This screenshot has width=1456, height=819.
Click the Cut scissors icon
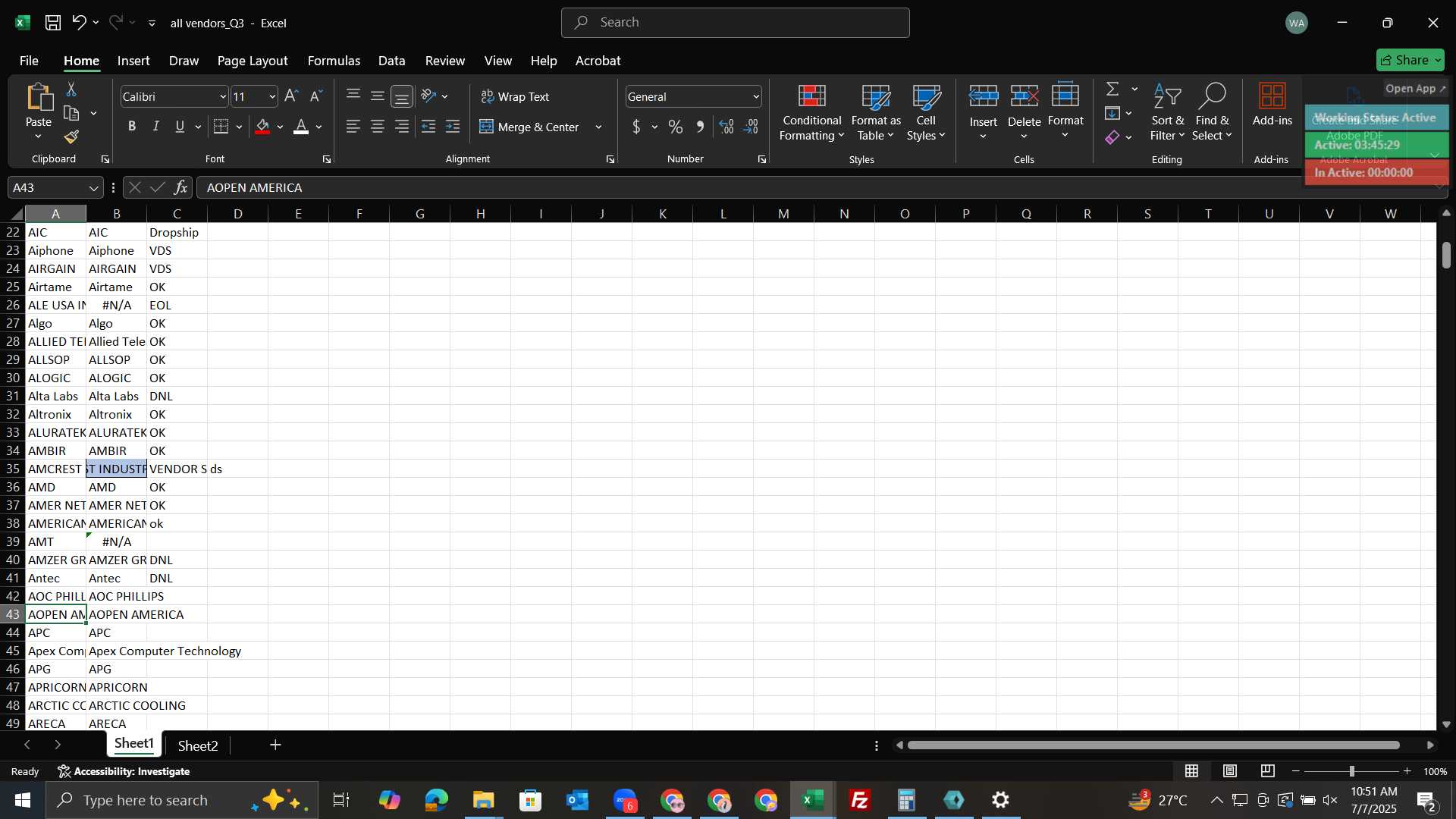[x=71, y=89]
